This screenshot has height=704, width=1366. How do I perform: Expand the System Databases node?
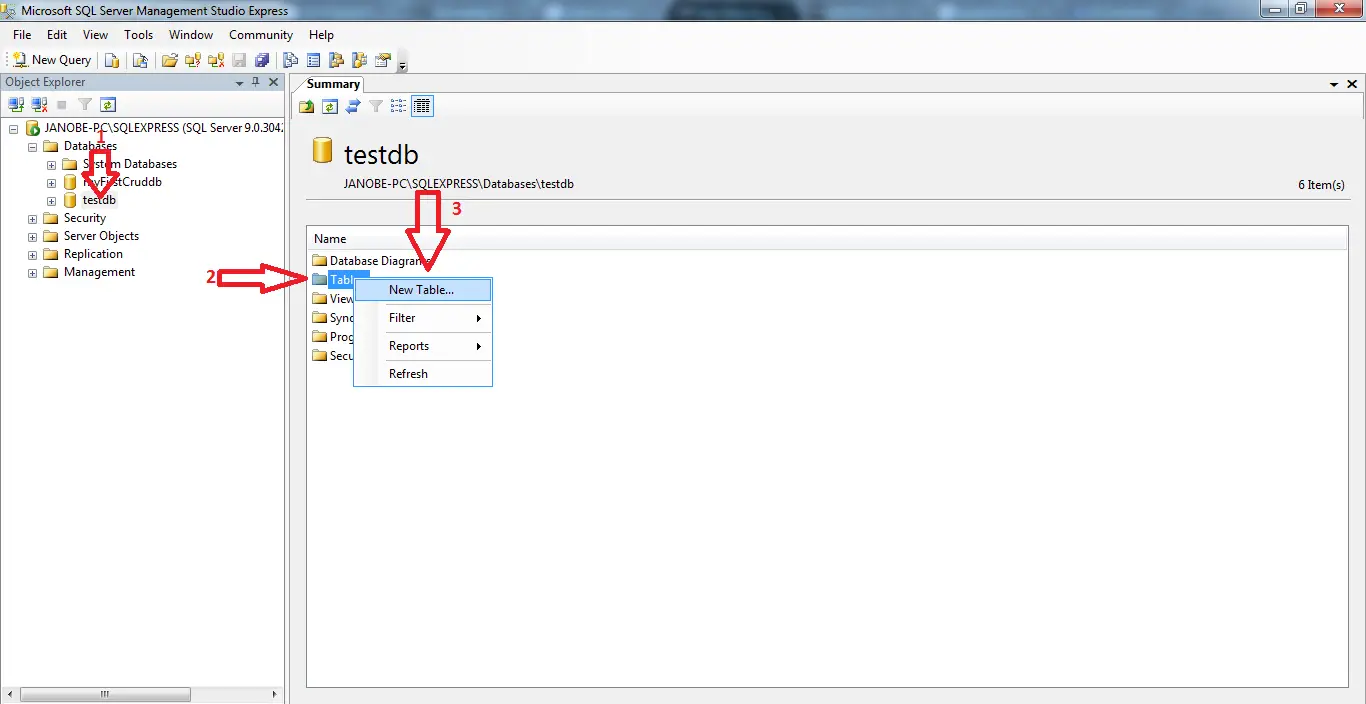click(52, 164)
